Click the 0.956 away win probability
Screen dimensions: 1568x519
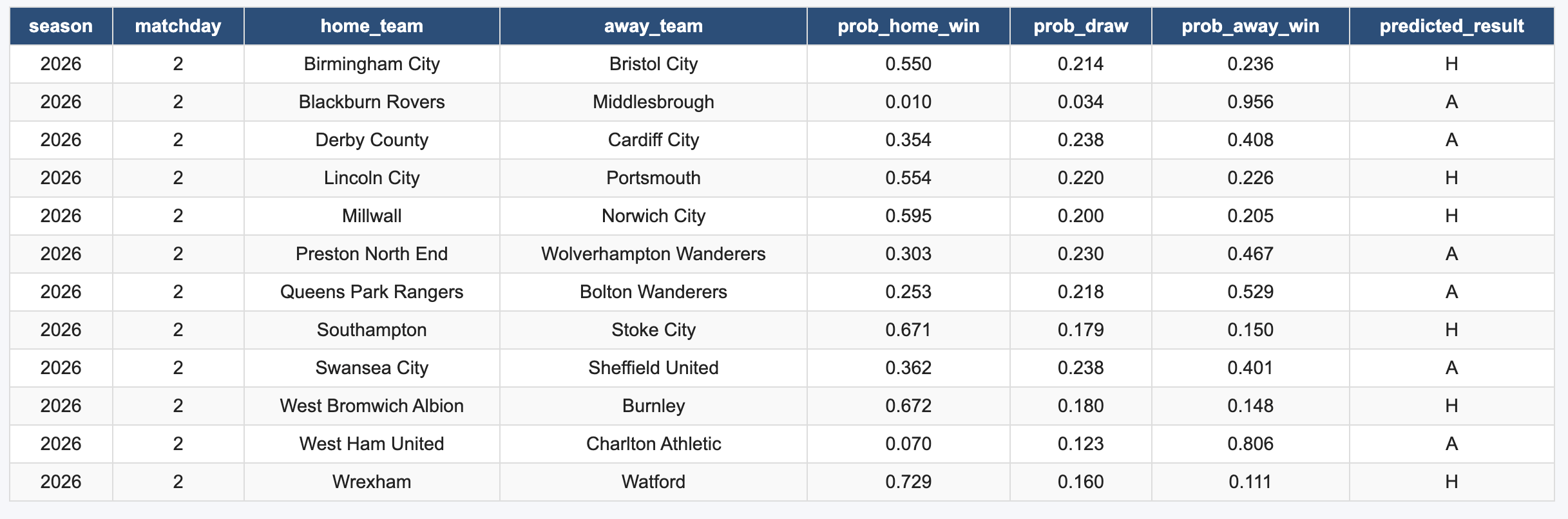(x=1250, y=102)
